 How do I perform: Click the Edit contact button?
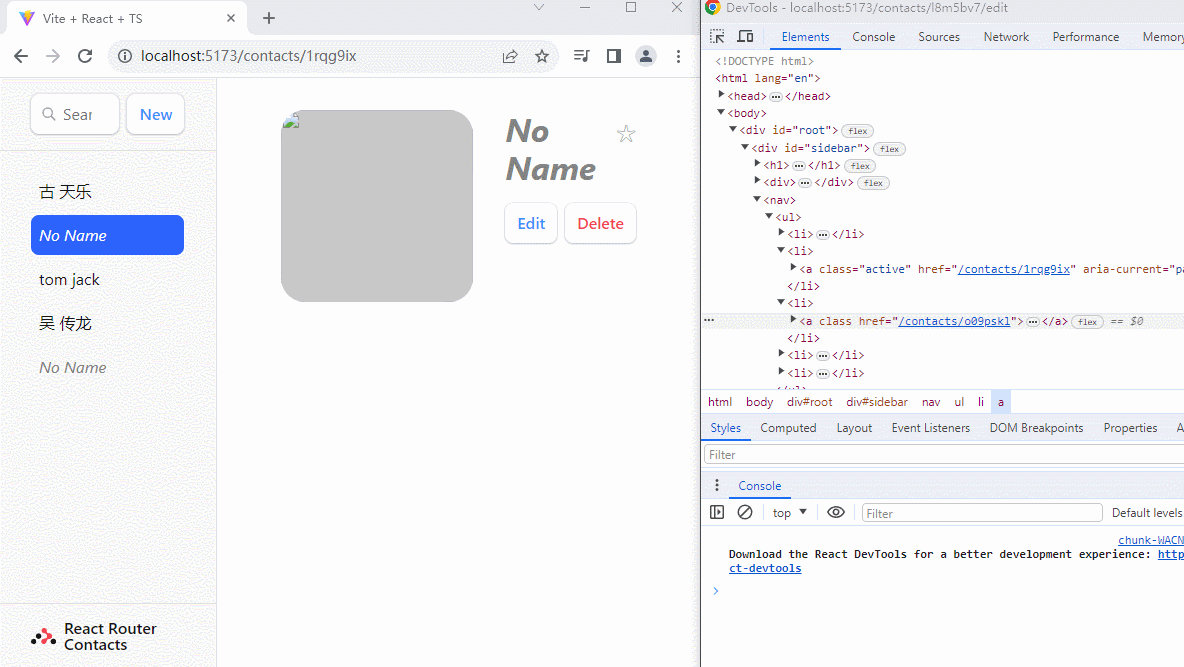point(531,223)
